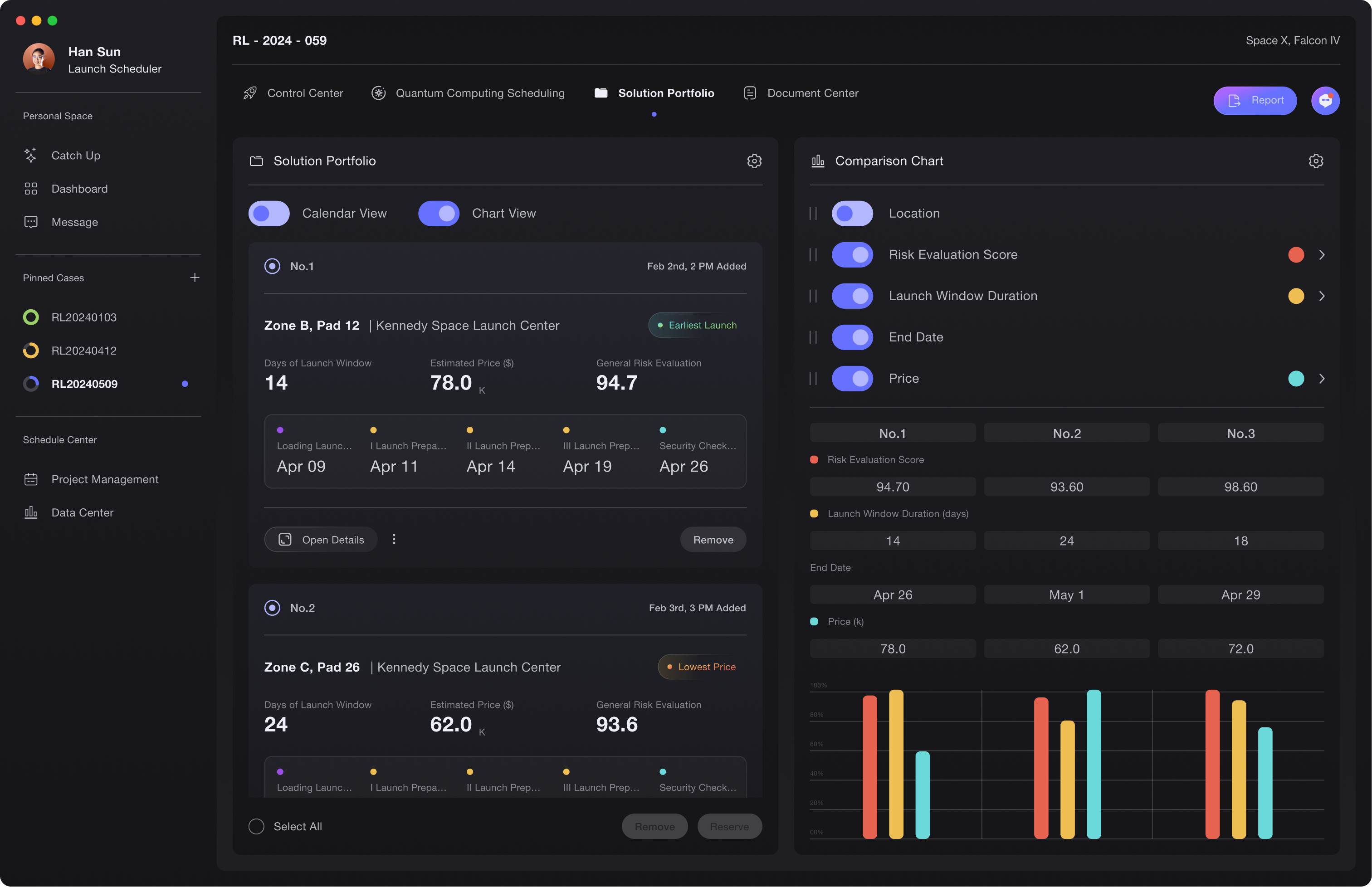Open Solution Portfolio settings gear
The image size is (1372, 887).
[x=754, y=161]
